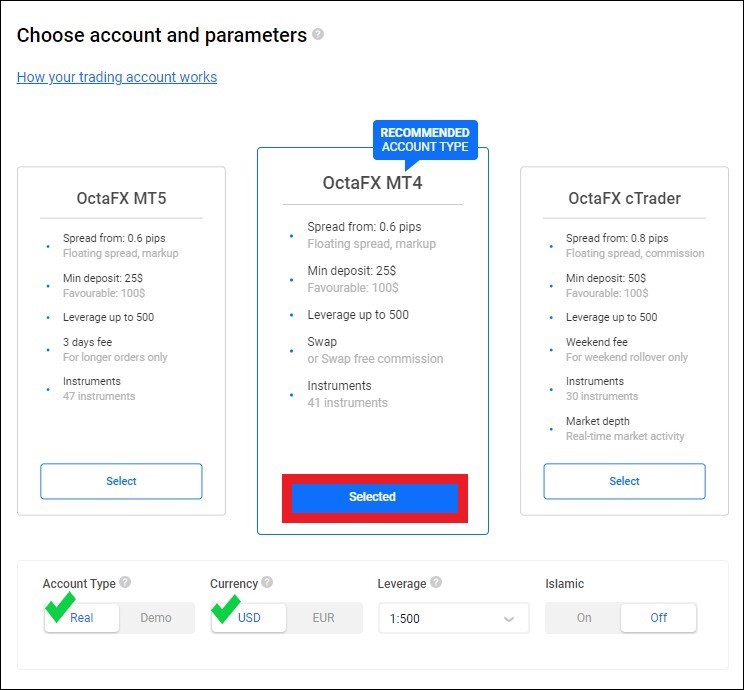Click 'or Swap free commission' in MT4 card

tap(375, 359)
